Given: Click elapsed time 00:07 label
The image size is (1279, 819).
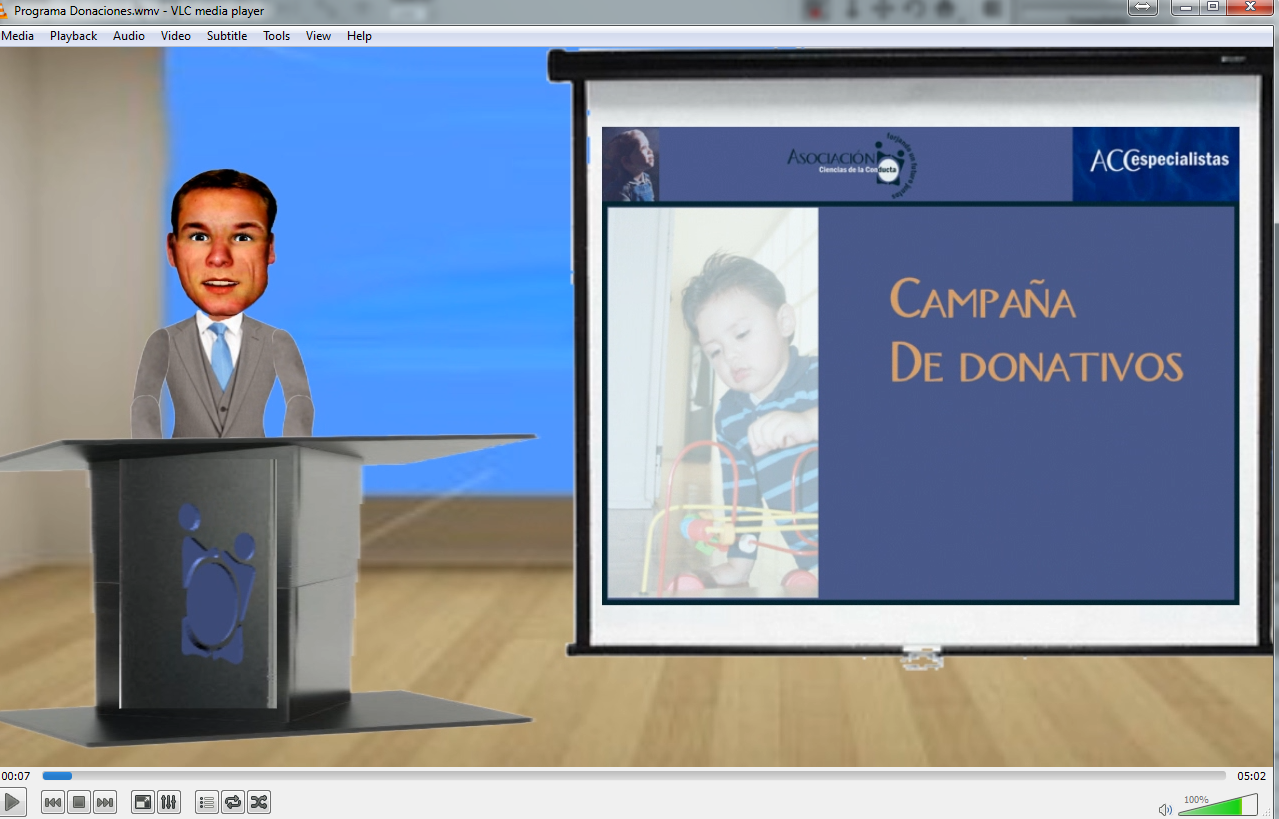Looking at the screenshot, I should click(15, 776).
